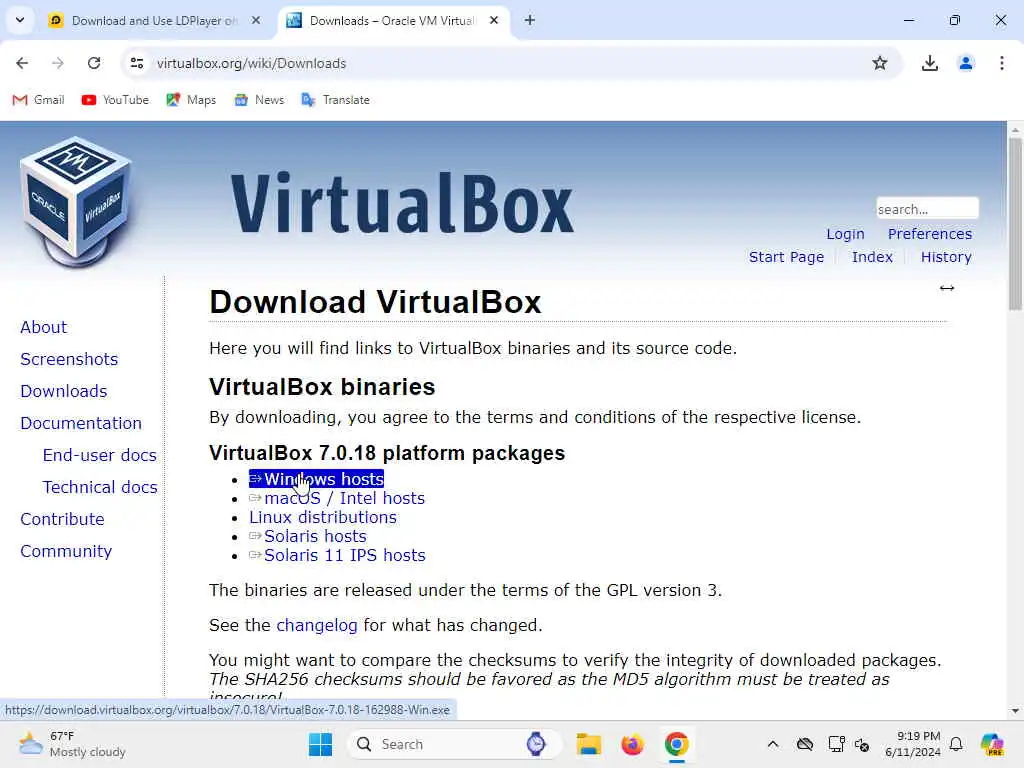Open the Linux distributions link
This screenshot has height=768, width=1024.
point(323,517)
